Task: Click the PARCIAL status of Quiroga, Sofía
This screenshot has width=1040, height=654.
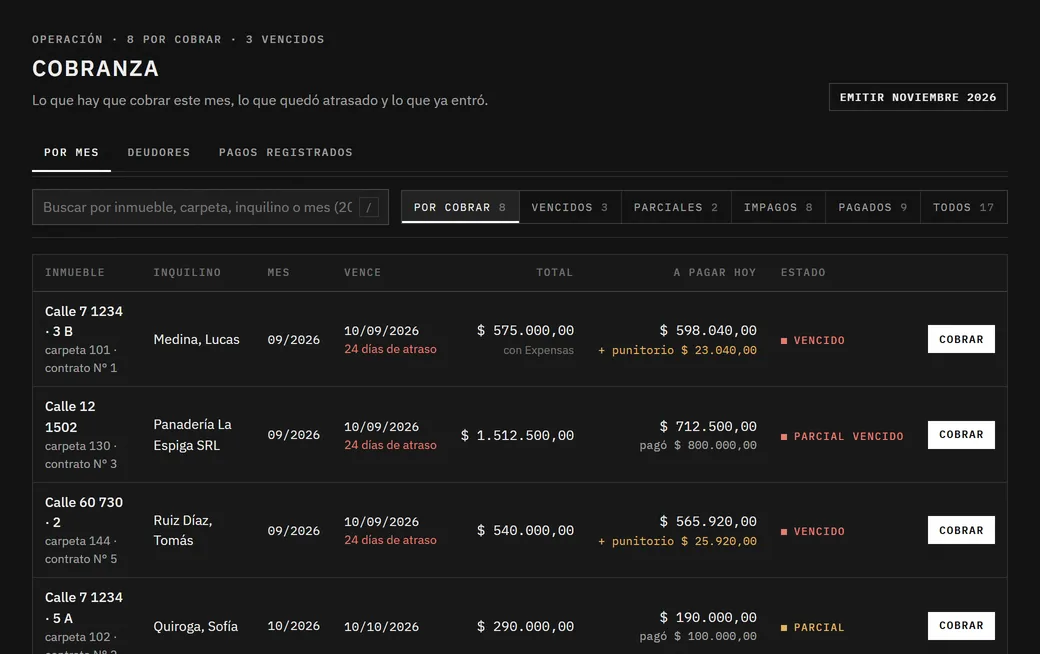Action: pos(812,627)
